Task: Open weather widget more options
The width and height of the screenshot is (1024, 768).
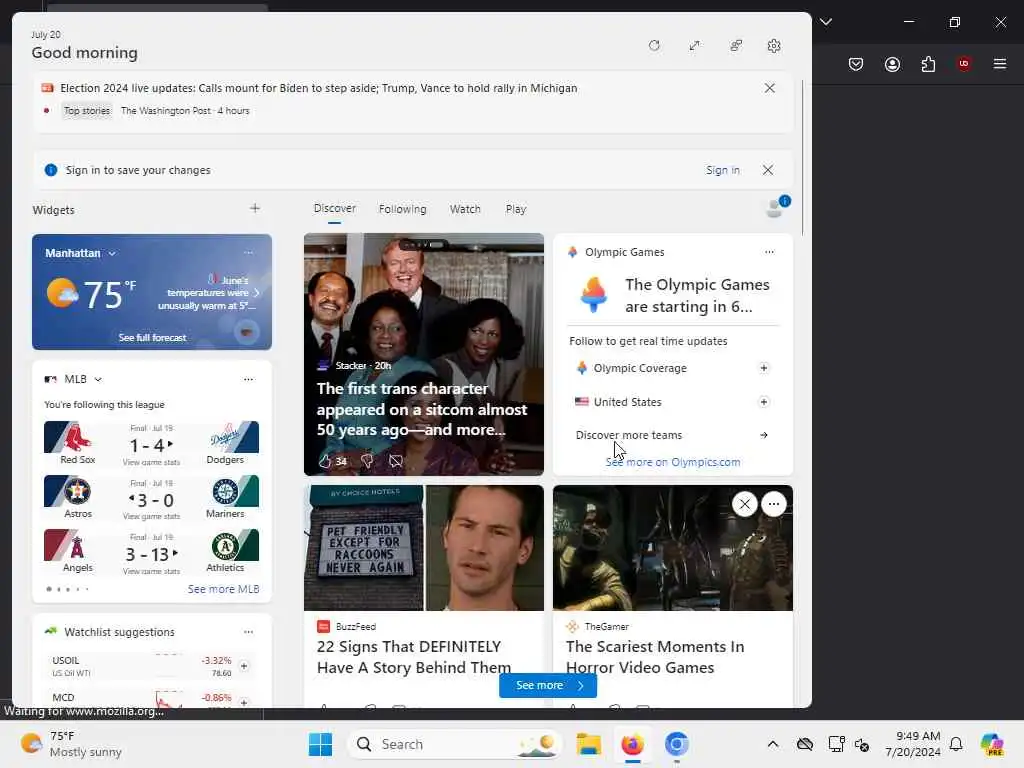Action: (x=248, y=253)
